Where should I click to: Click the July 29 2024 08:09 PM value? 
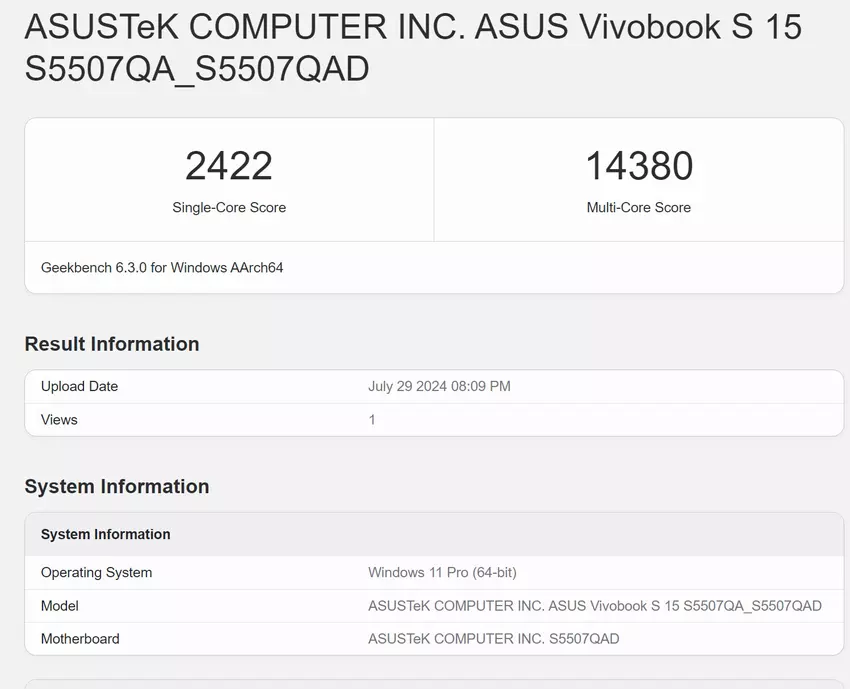coord(439,386)
